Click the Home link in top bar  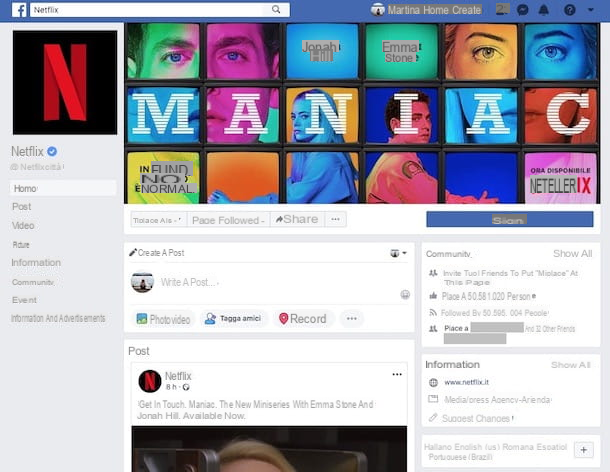(436, 10)
